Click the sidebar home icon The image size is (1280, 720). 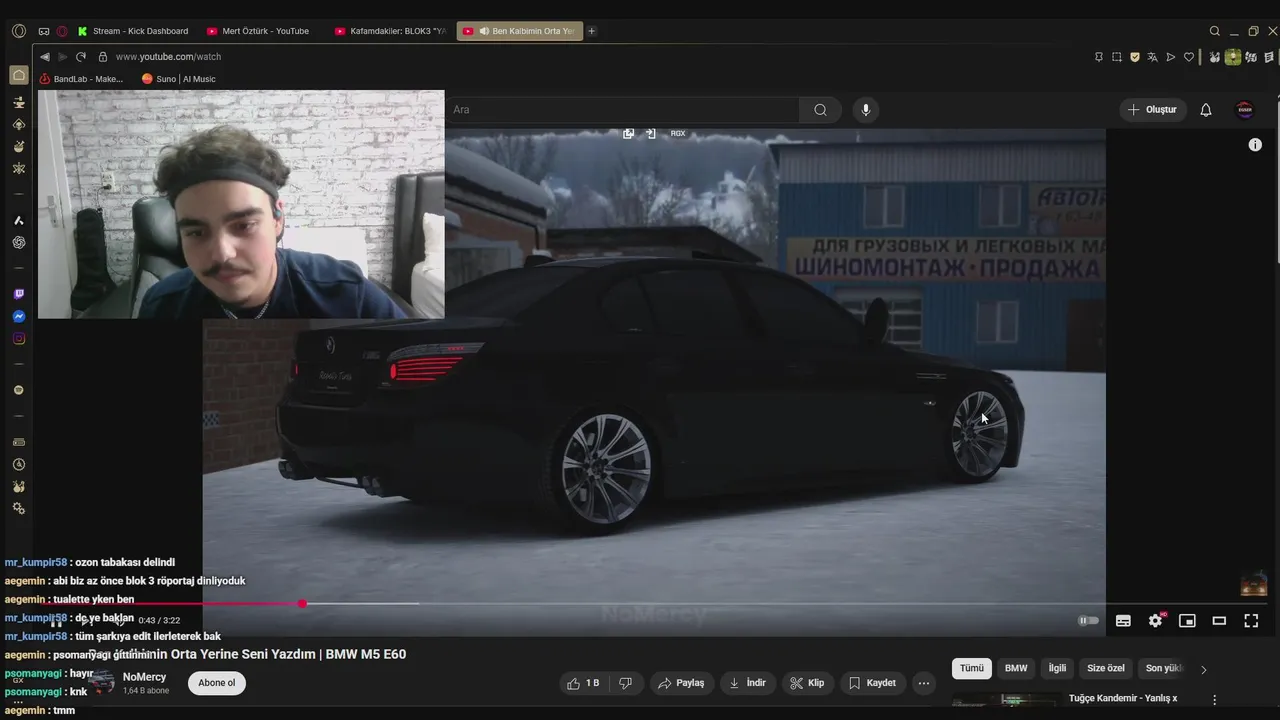[x=18, y=75]
